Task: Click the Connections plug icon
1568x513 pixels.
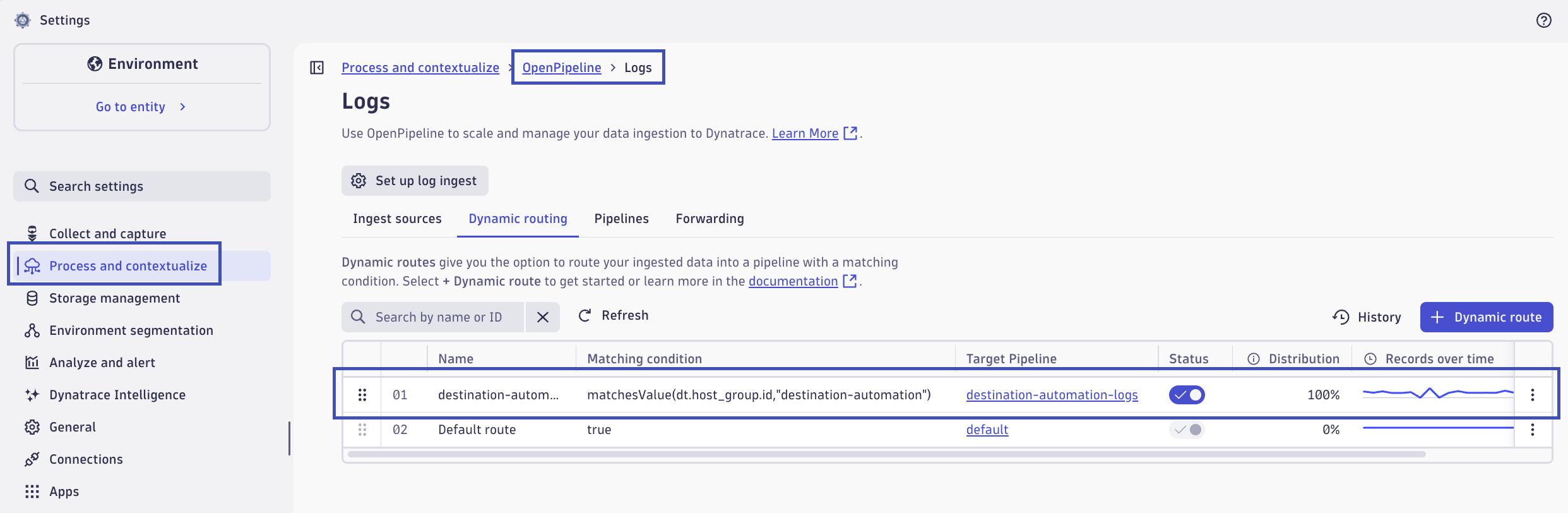Action: click(x=32, y=459)
